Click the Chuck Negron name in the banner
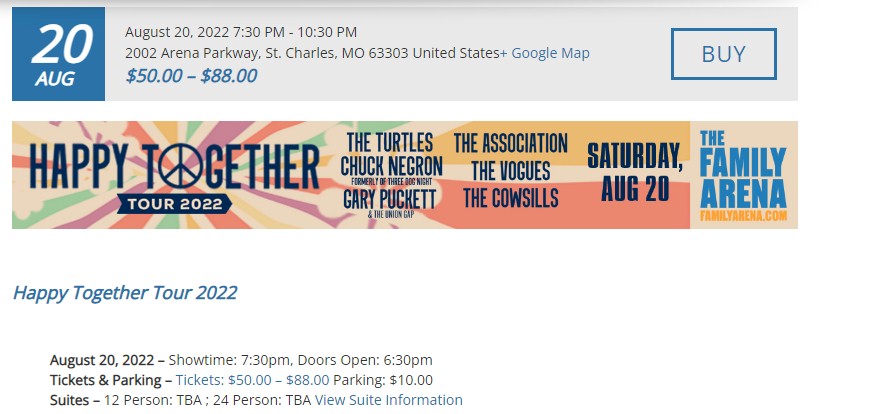 pos(391,165)
